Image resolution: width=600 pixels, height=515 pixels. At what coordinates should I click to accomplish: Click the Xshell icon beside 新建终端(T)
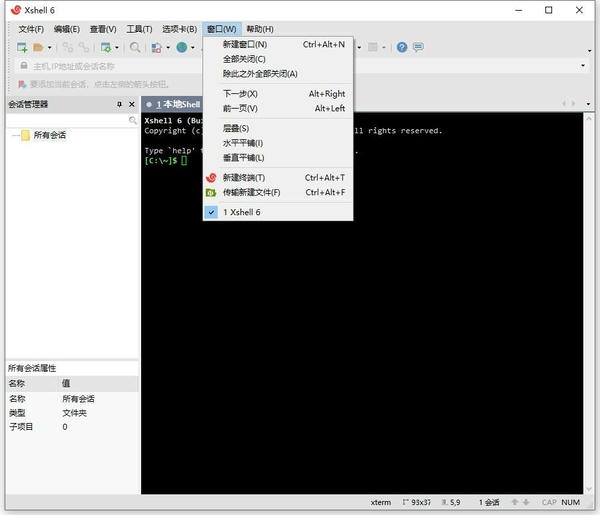click(211, 178)
